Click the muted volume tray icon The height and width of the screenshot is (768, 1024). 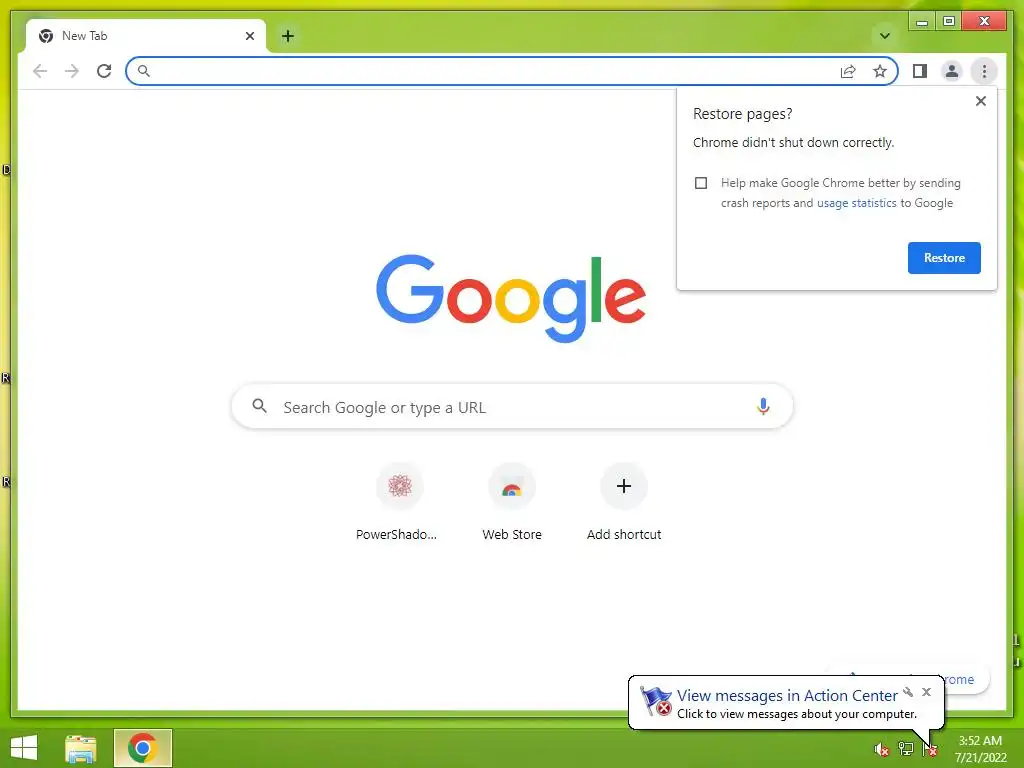(882, 749)
